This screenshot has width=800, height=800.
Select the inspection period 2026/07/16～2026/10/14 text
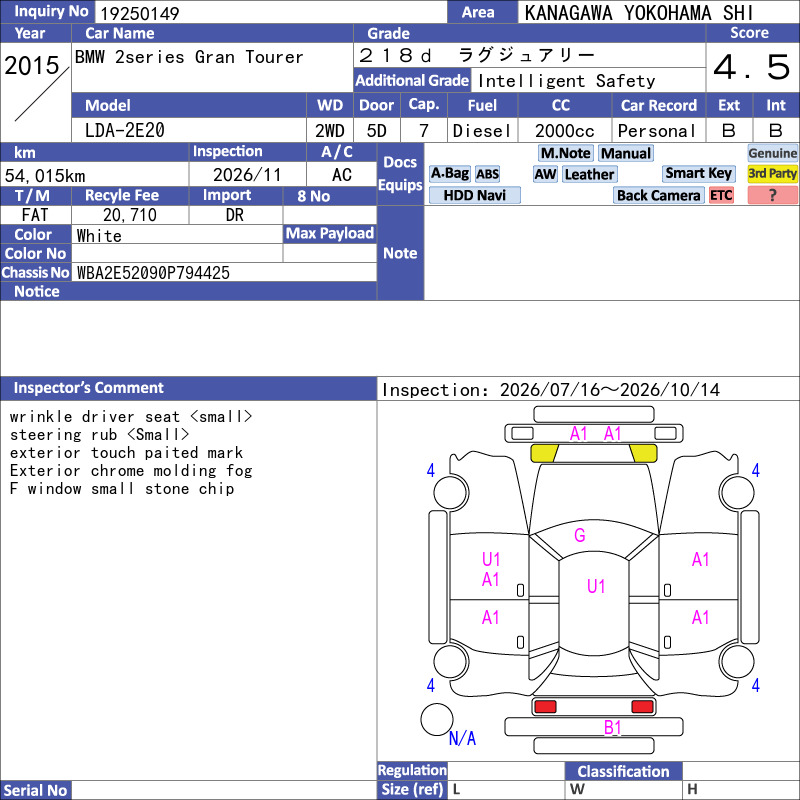(609, 390)
